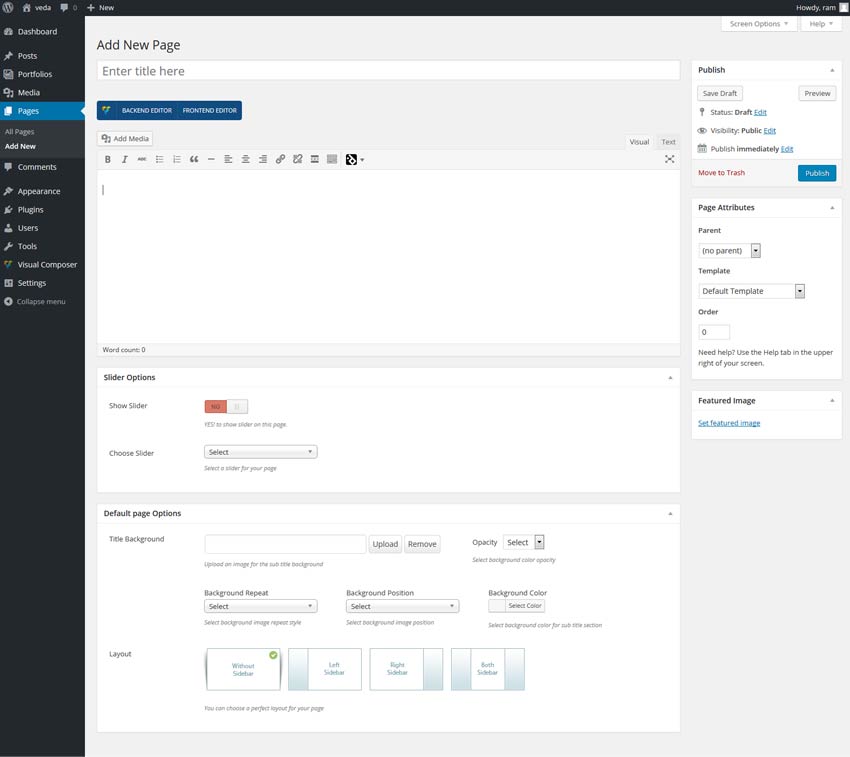This screenshot has height=757, width=850.
Task: Insert a bulleted list
Action: point(158,159)
